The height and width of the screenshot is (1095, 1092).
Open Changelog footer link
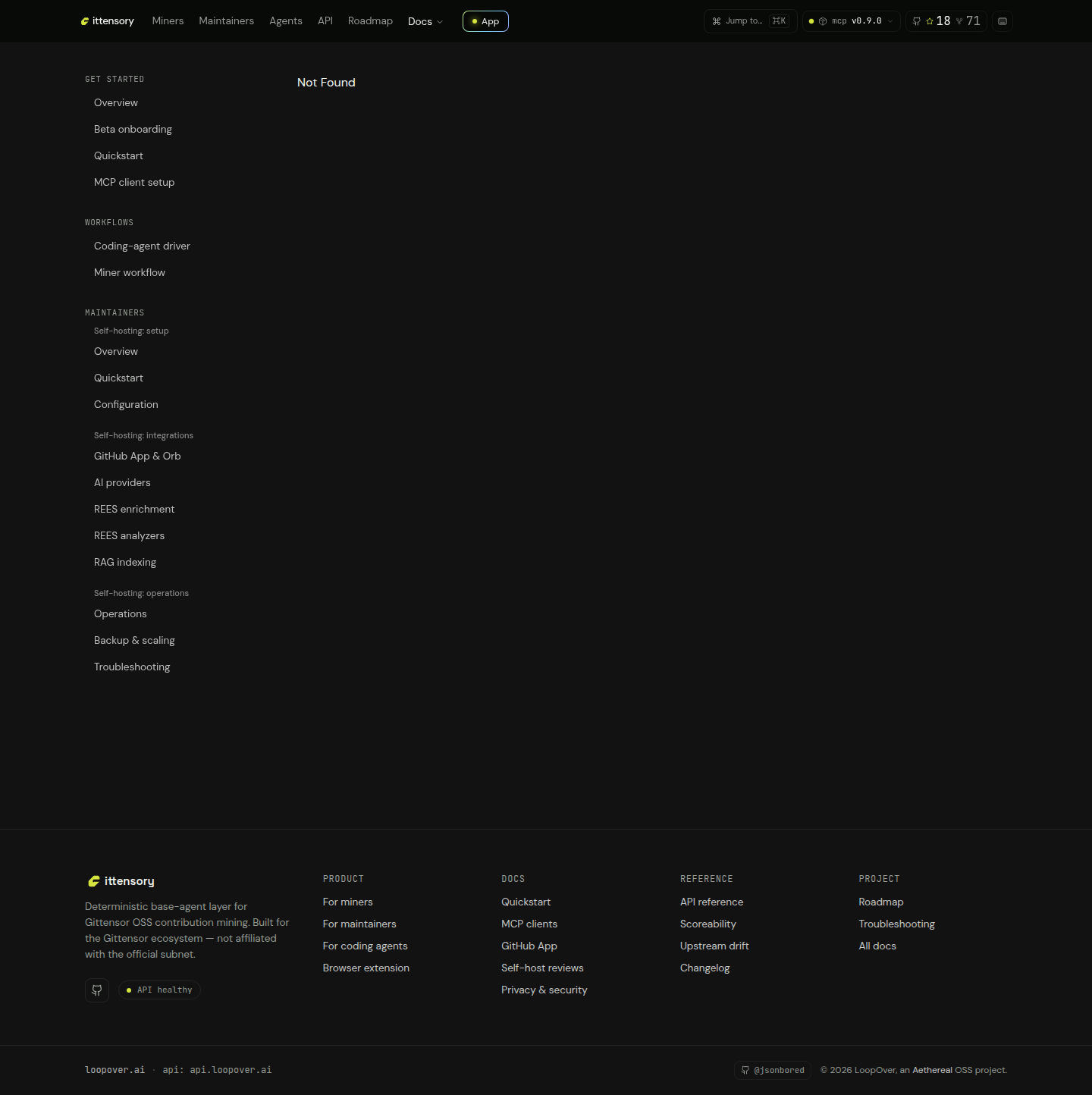(x=705, y=968)
